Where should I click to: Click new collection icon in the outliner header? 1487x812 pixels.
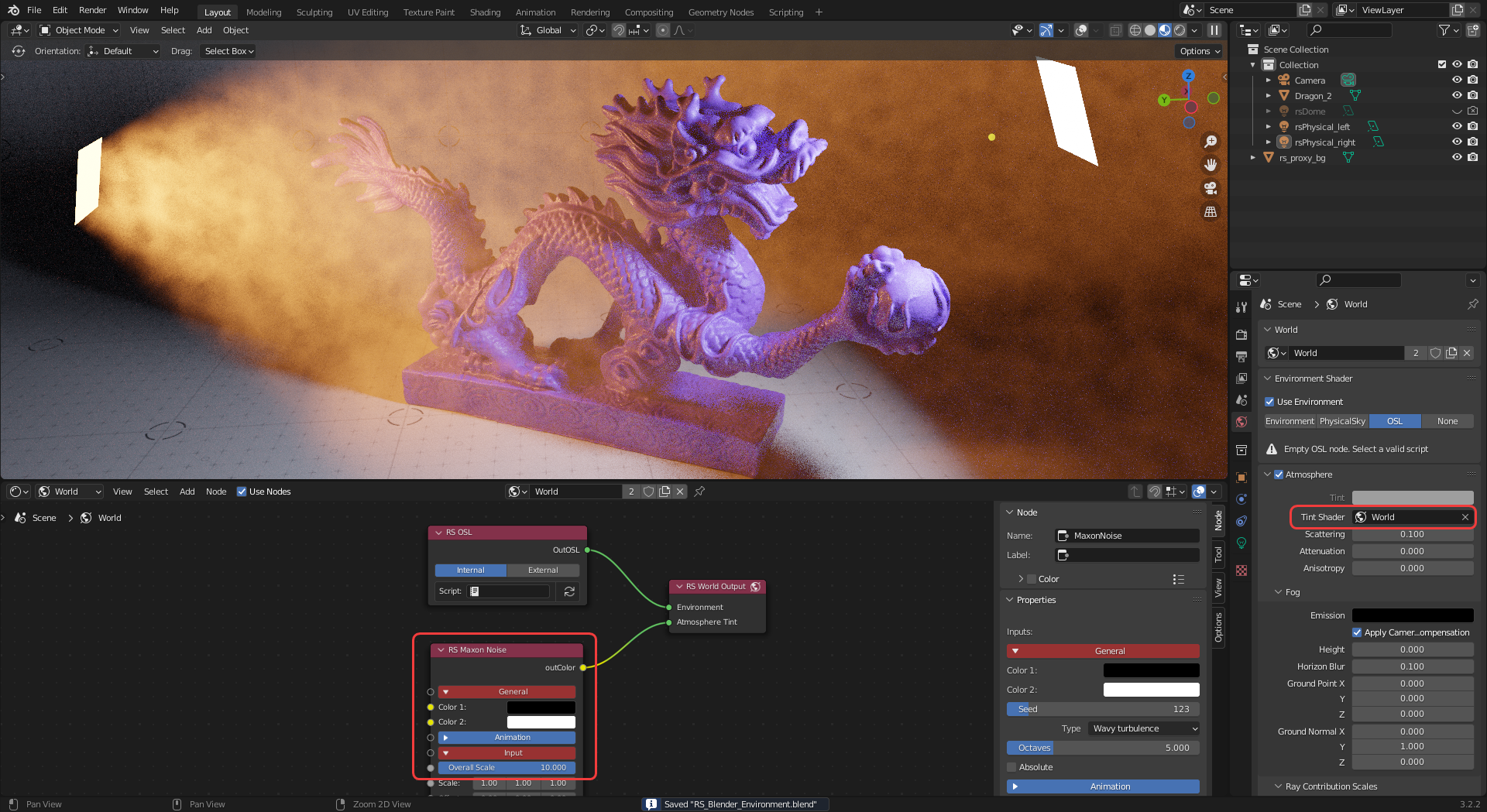pos(1472,30)
